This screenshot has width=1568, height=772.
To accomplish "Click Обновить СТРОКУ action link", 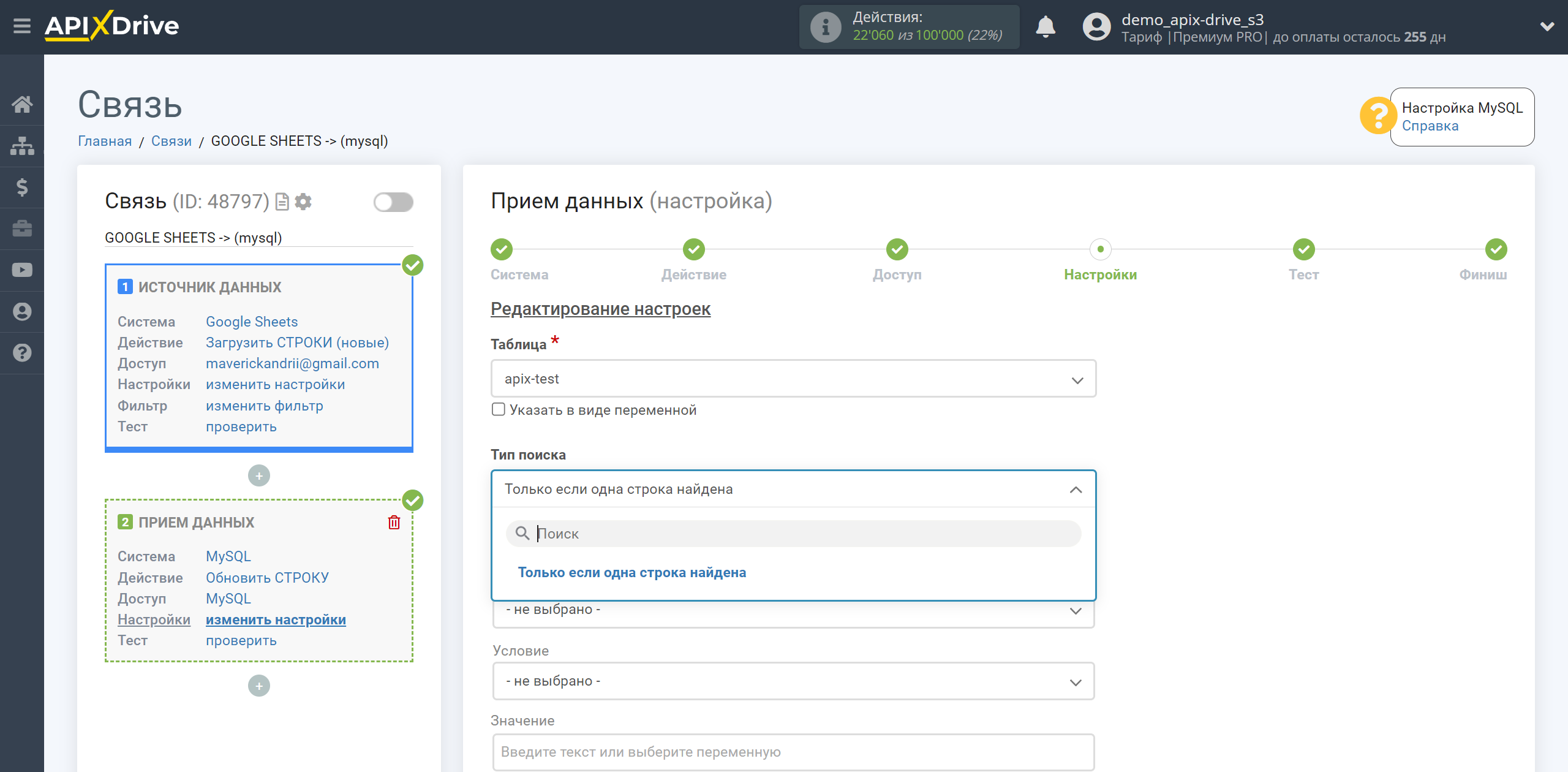I will coord(267,578).
